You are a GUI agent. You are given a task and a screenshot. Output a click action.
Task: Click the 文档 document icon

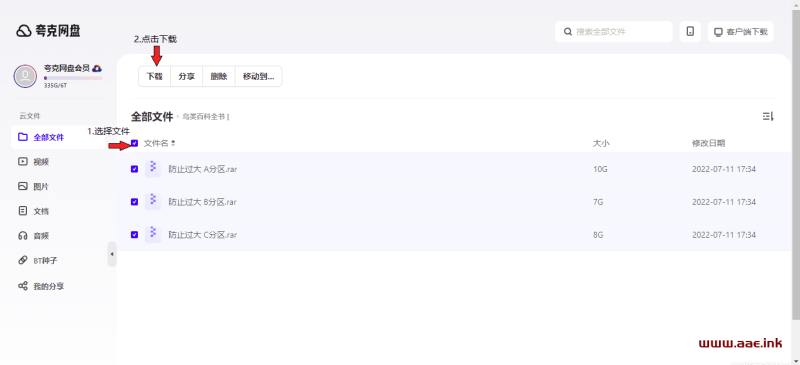point(22,211)
